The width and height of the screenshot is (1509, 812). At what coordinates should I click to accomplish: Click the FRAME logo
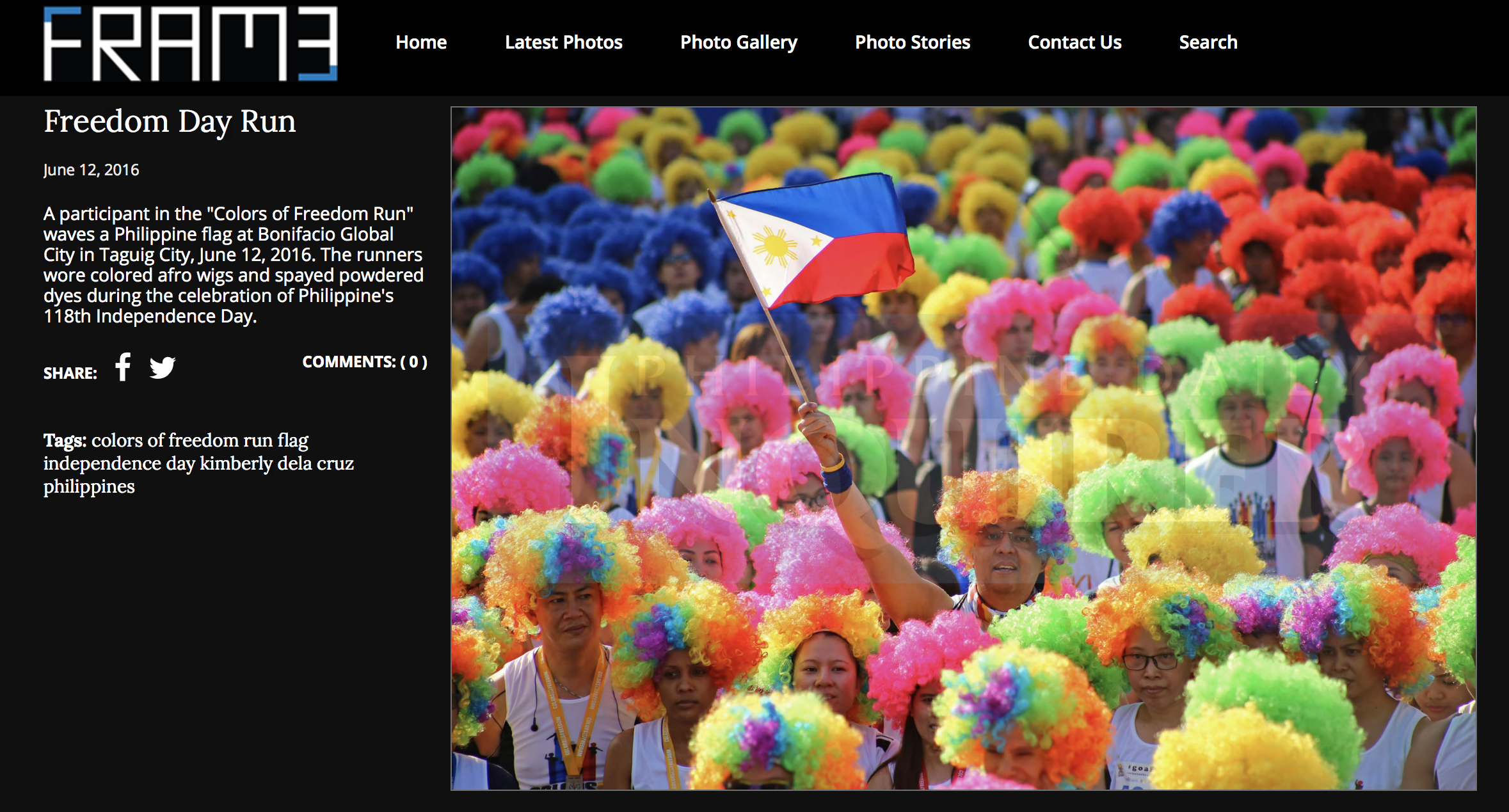[x=190, y=44]
